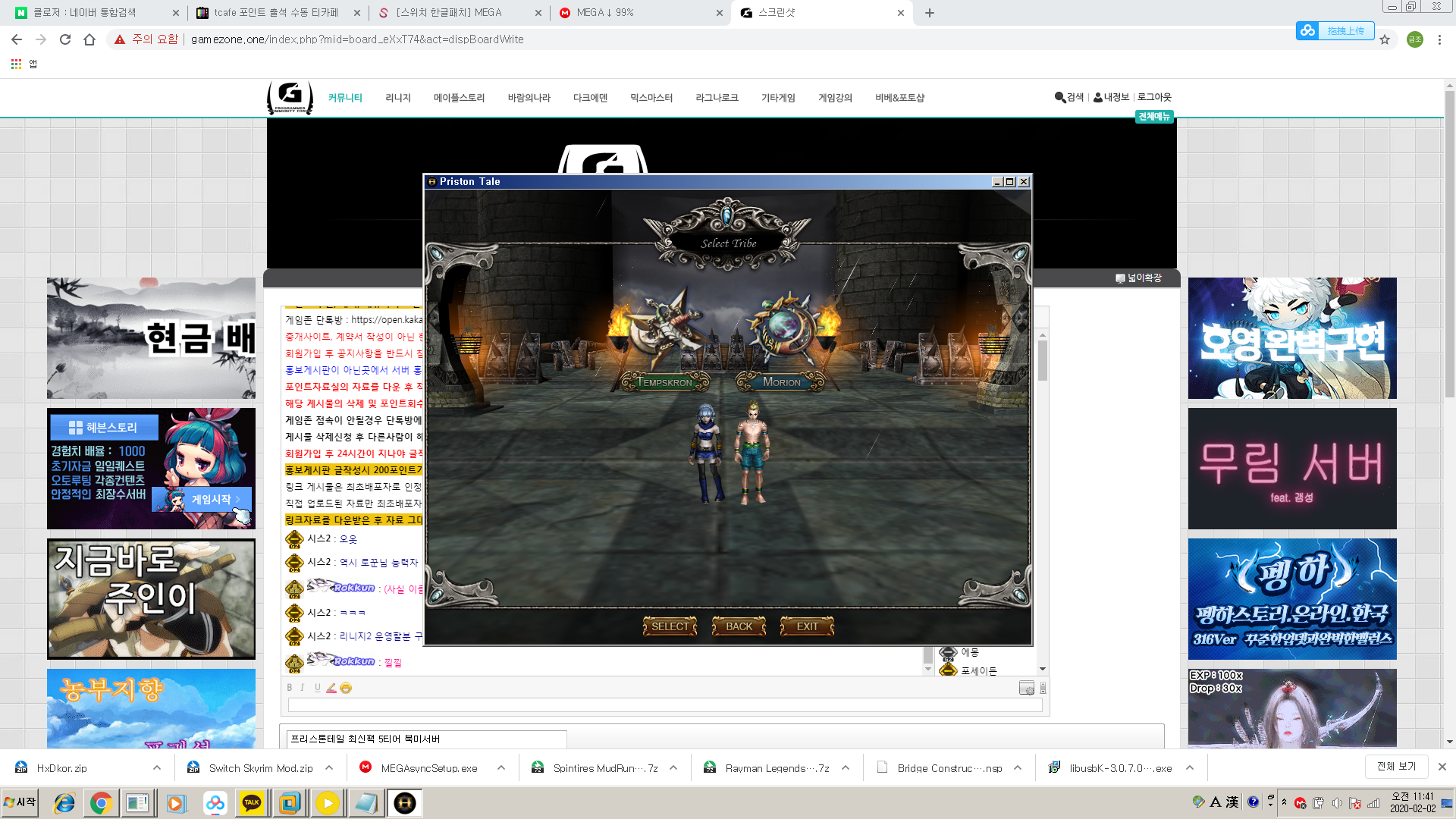The height and width of the screenshot is (819, 1456).
Task: Click the Tempskron name plate
Action: click(x=665, y=382)
